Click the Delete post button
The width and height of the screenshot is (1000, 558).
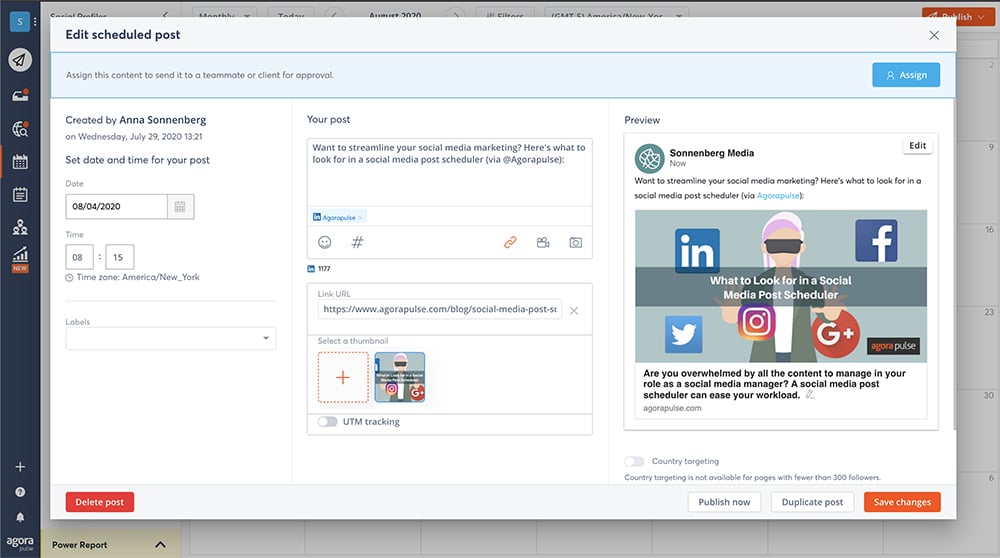click(100, 502)
